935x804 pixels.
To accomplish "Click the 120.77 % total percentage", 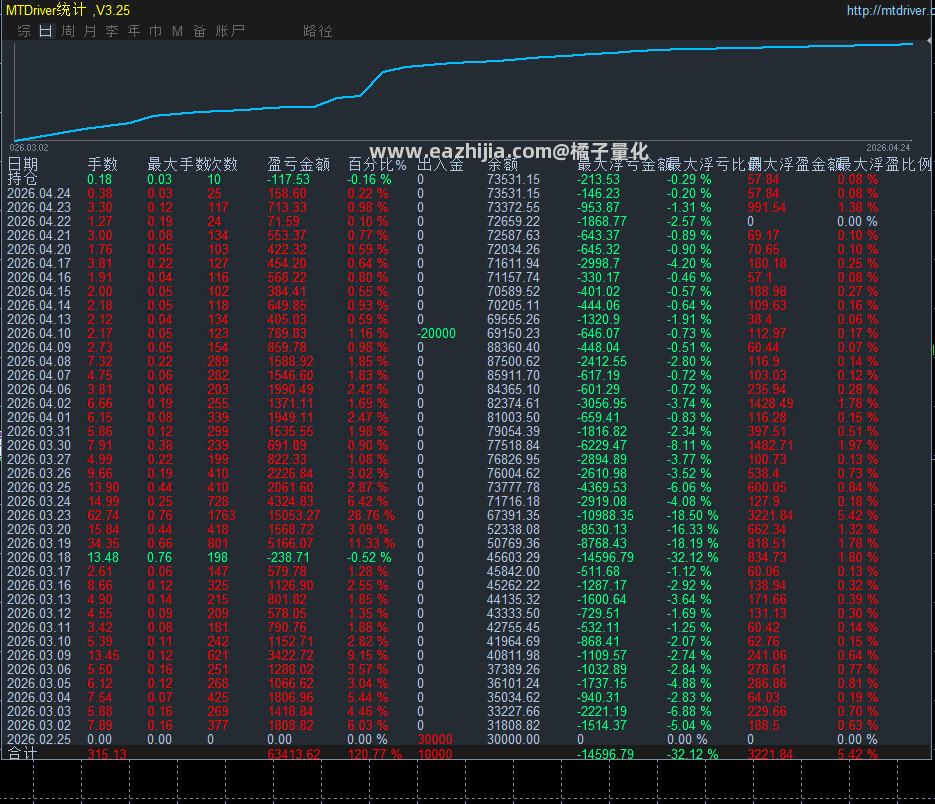I will click(x=374, y=754).
